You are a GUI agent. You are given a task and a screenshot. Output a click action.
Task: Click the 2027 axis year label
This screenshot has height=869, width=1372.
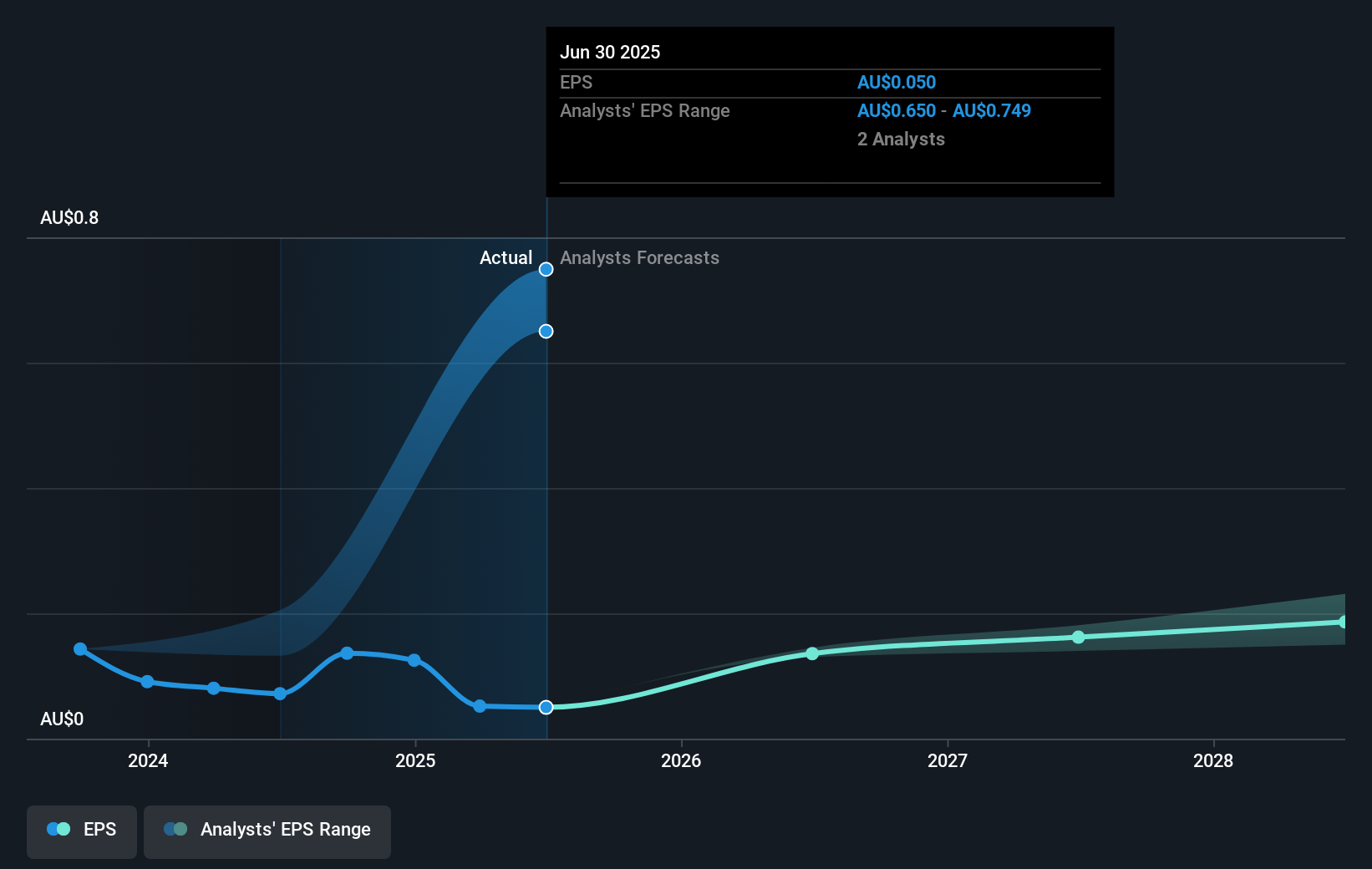pos(947,761)
